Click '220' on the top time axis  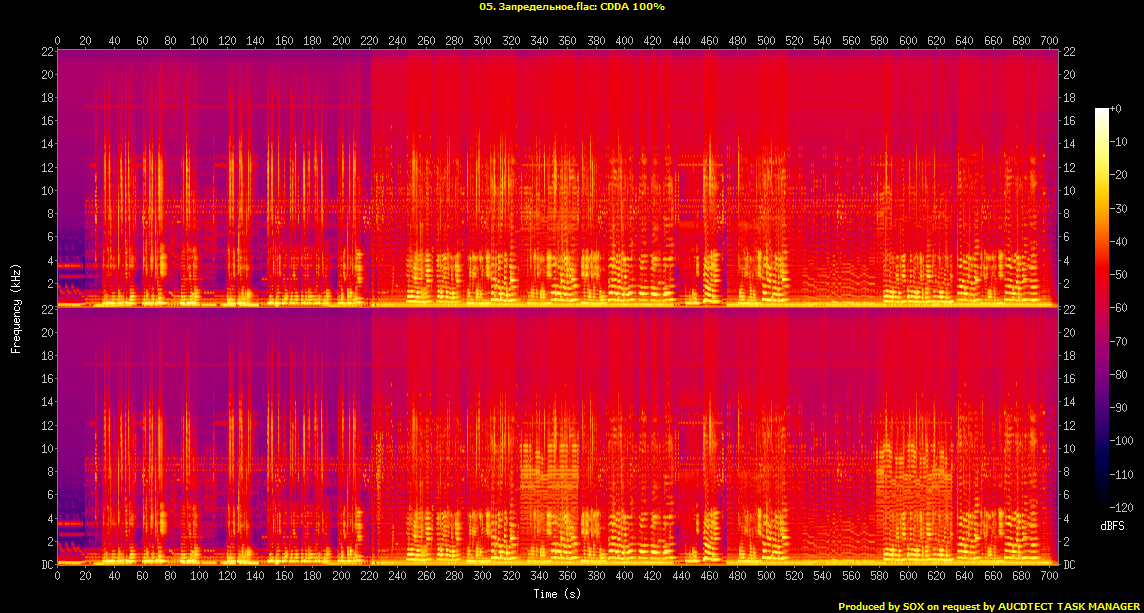point(369,41)
